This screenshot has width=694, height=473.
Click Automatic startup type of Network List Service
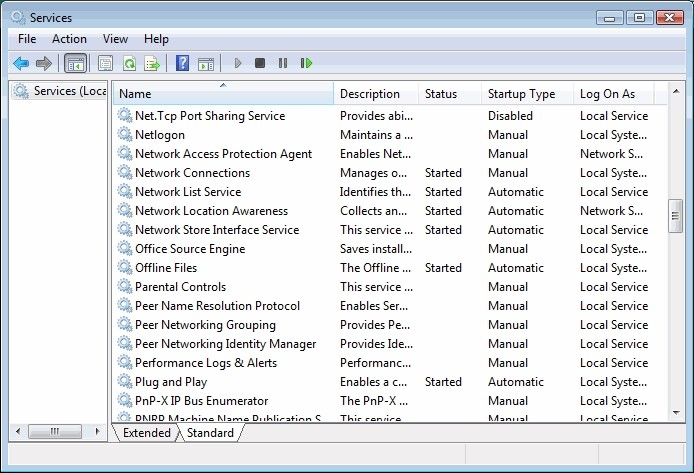coord(516,192)
